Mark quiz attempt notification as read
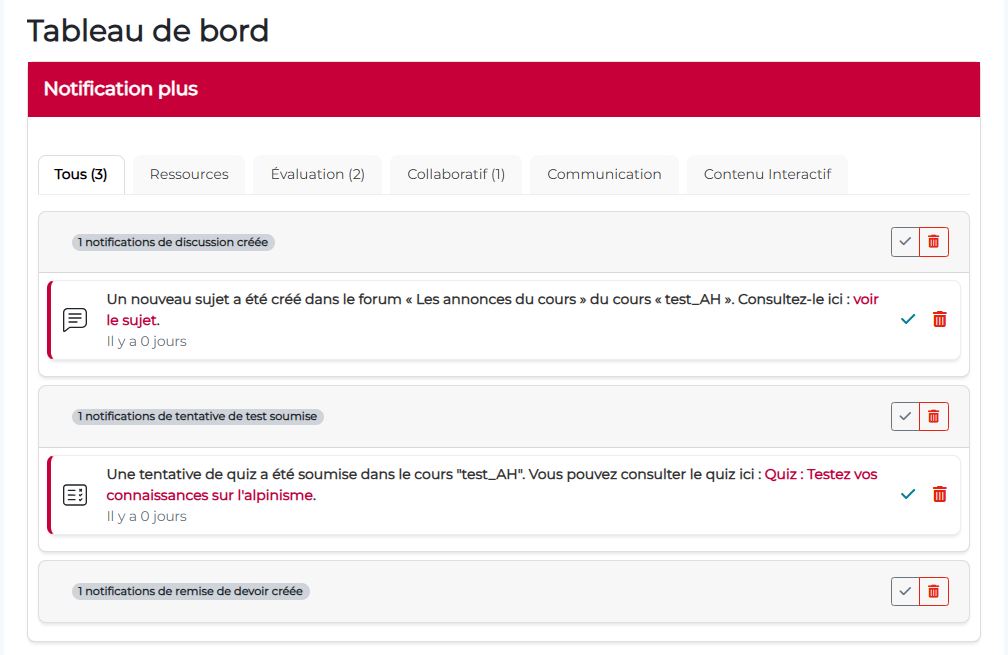Viewport: 1008px width, 655px height. pos(908,494)
